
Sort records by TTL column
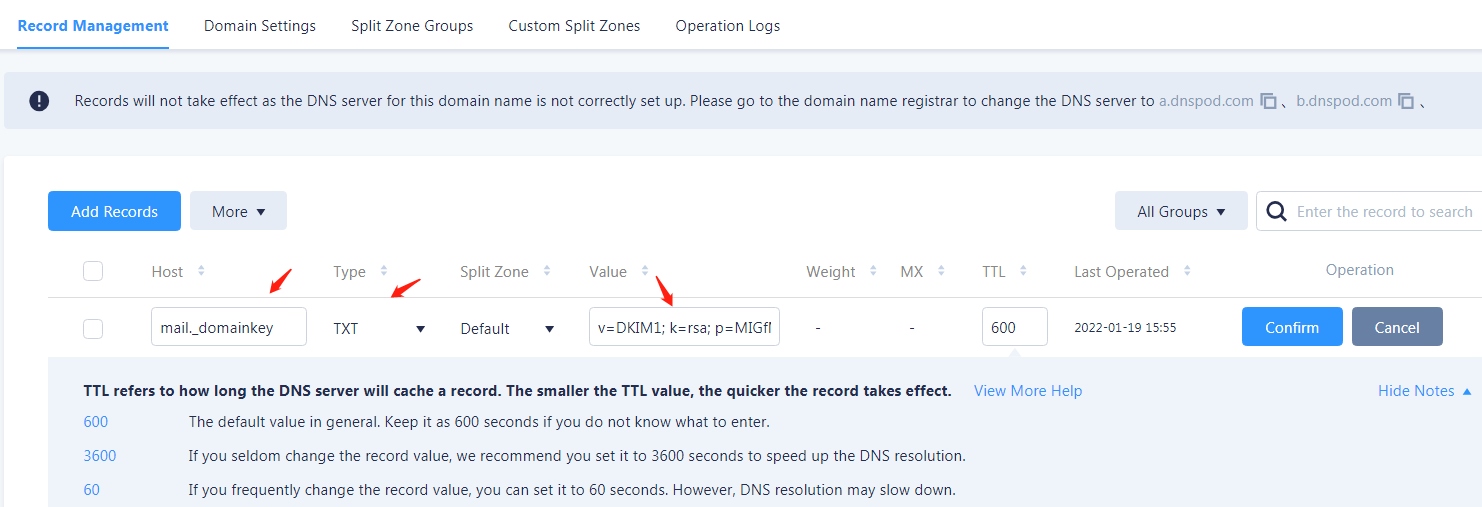pos(1024,271)
